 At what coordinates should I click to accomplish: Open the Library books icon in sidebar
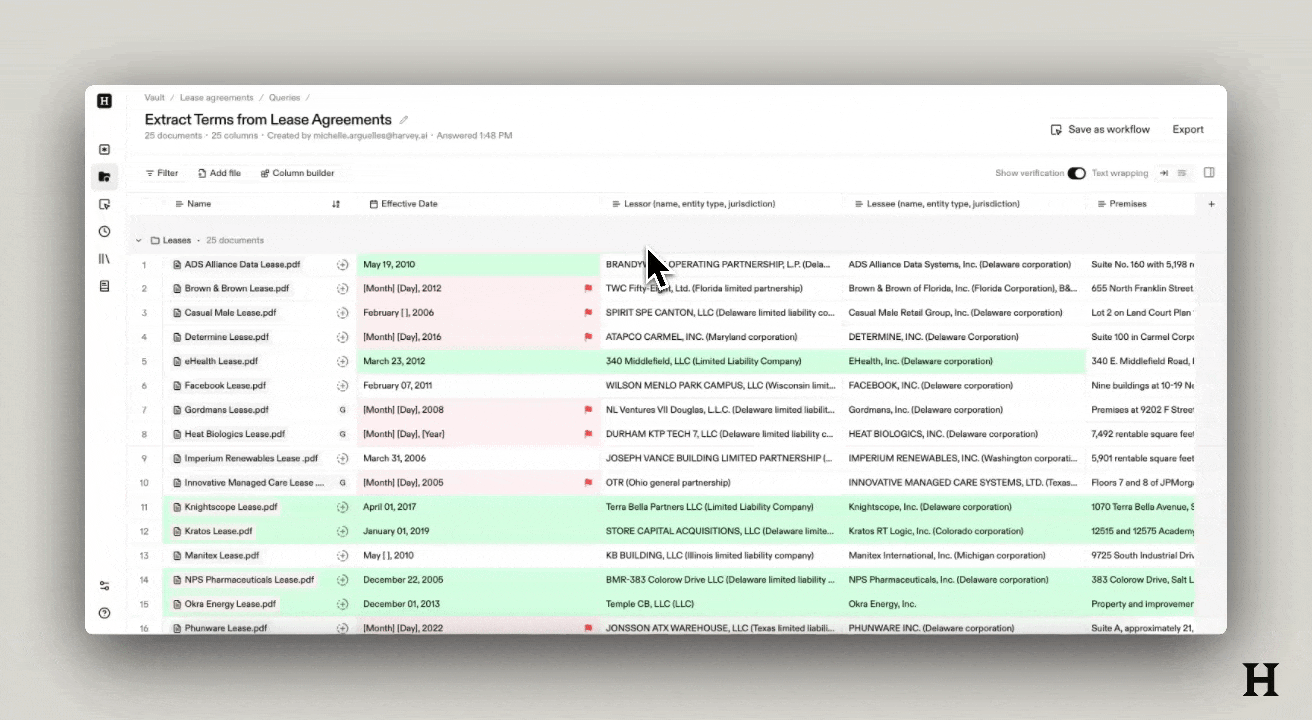tap(104, 258)
